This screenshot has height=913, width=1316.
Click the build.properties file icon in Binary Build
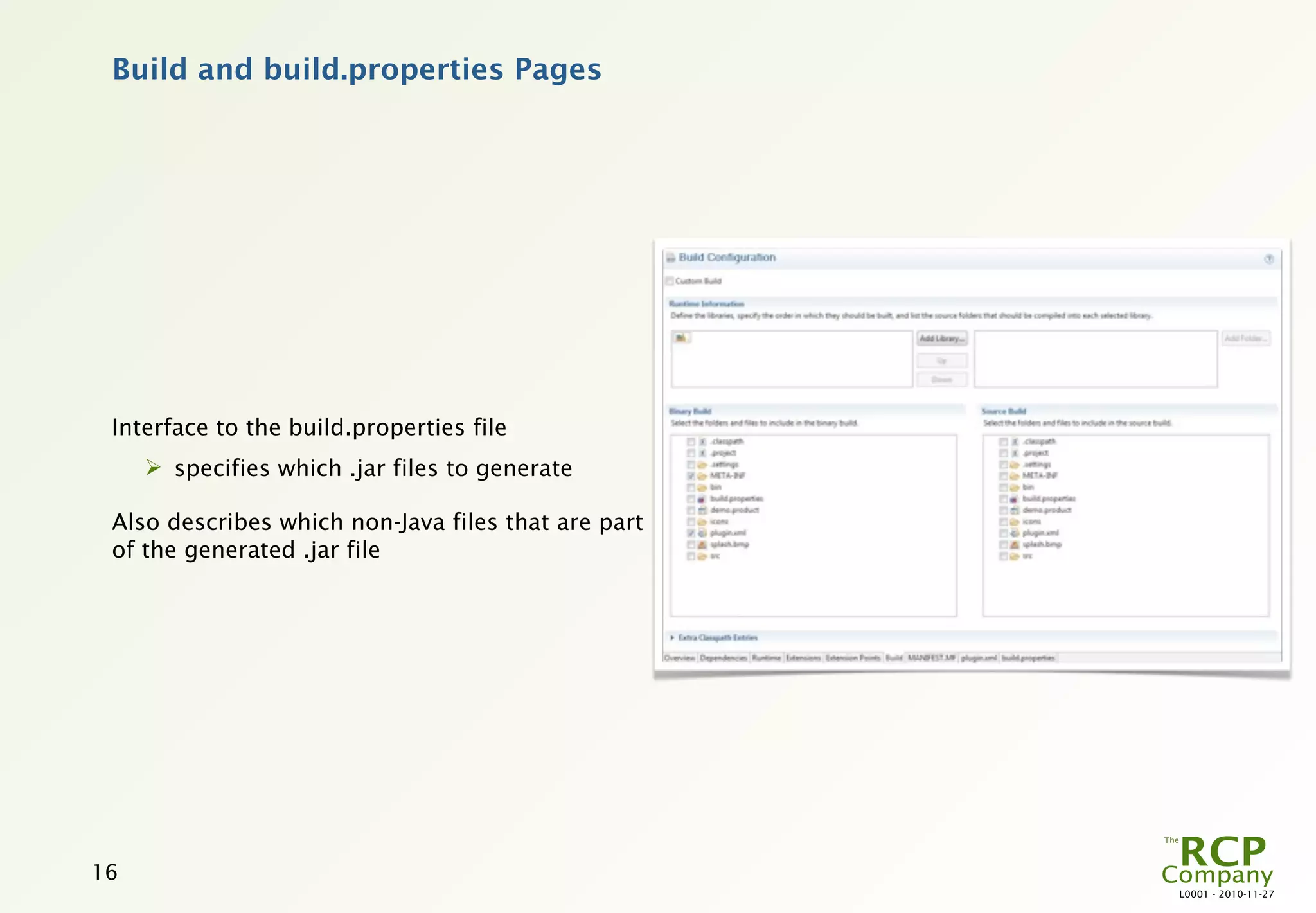[x=702, y=499]
